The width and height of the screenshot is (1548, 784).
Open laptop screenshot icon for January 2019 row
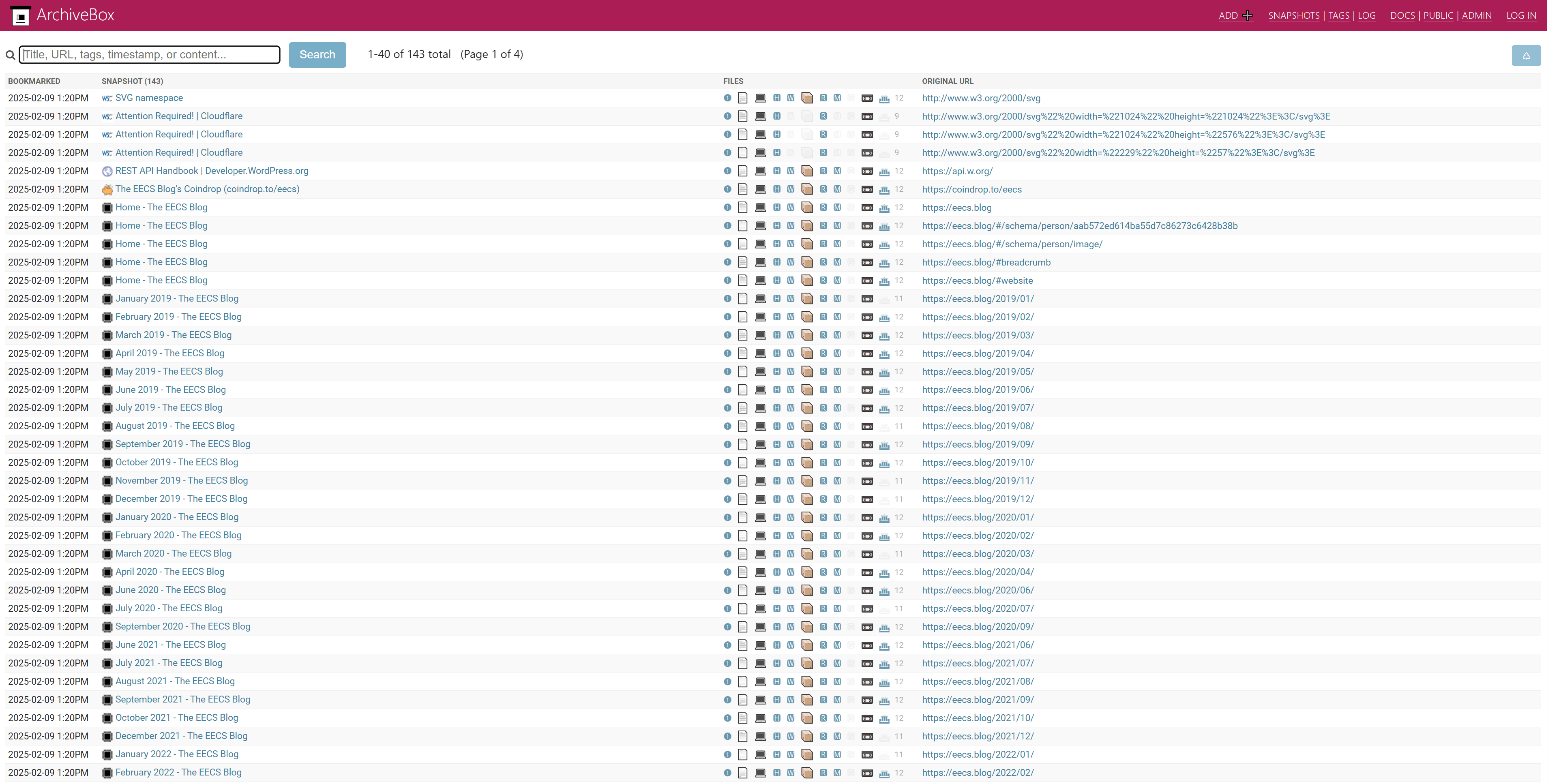(760, 299)
